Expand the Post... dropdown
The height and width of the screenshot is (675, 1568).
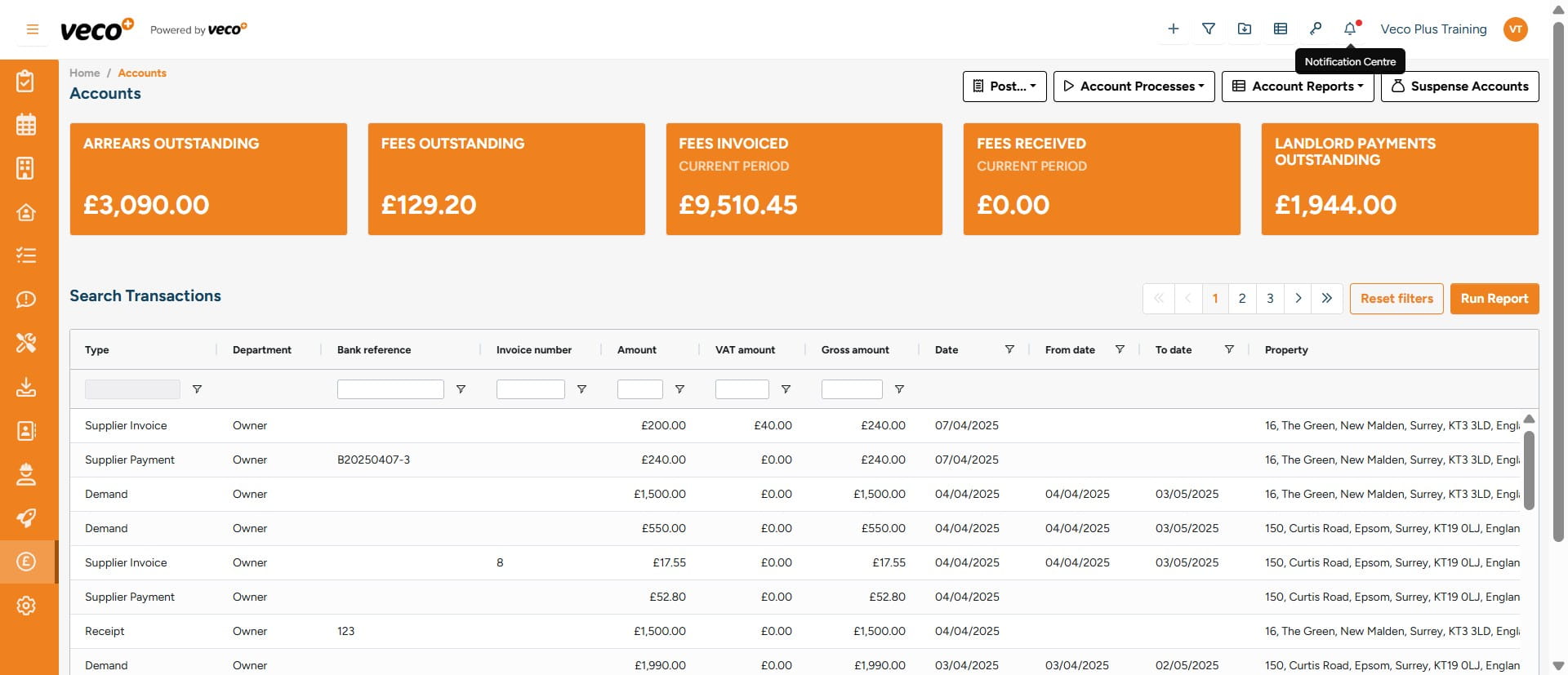[1004, 87]
